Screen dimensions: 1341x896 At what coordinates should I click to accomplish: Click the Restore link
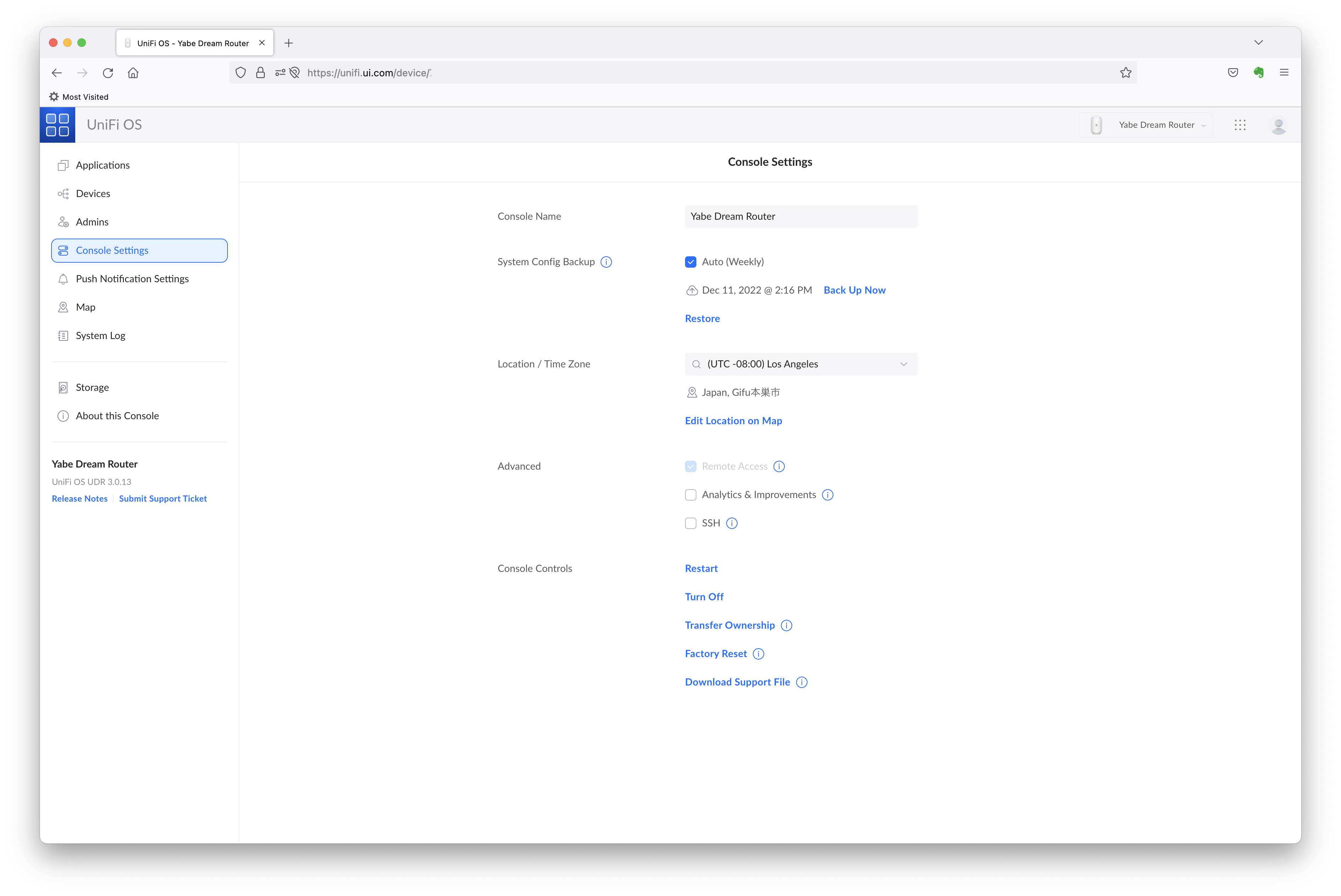tap(702, 319)
